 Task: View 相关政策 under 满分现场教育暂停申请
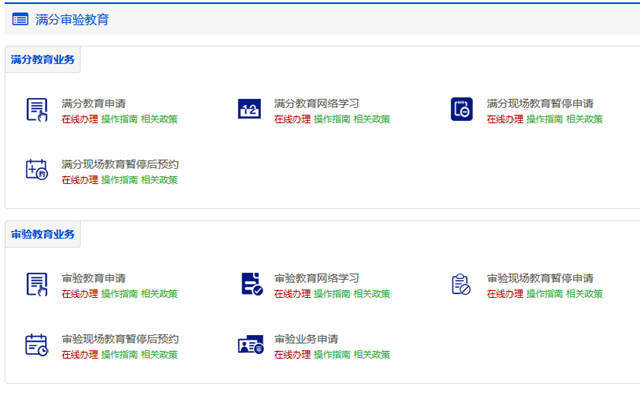(584, 119)
